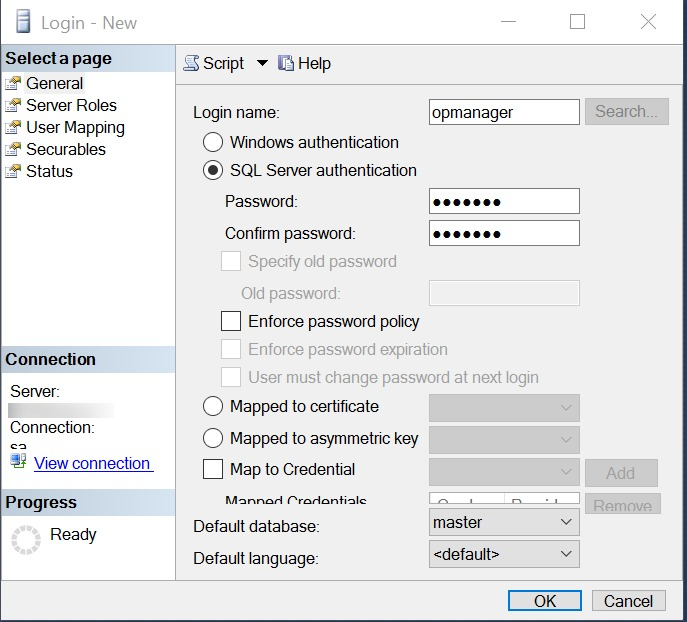Click the Status page icon
This screenshot has height=622, width=687.
[13, 171]
